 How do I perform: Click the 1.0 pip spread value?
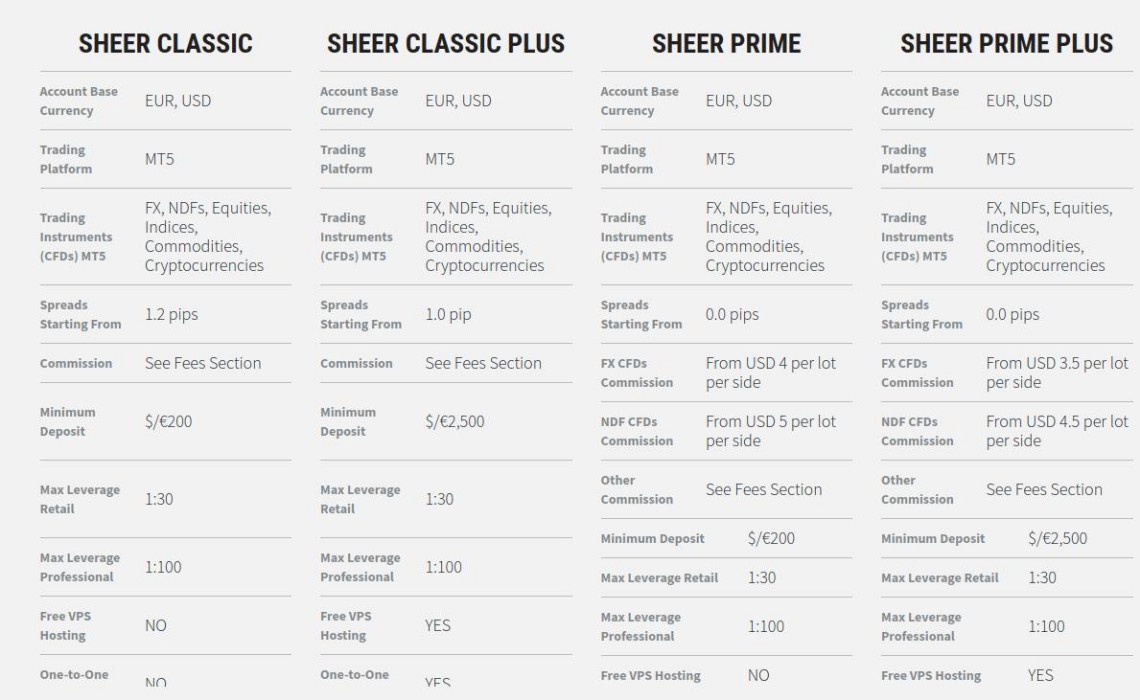click(x=449, y=315)
